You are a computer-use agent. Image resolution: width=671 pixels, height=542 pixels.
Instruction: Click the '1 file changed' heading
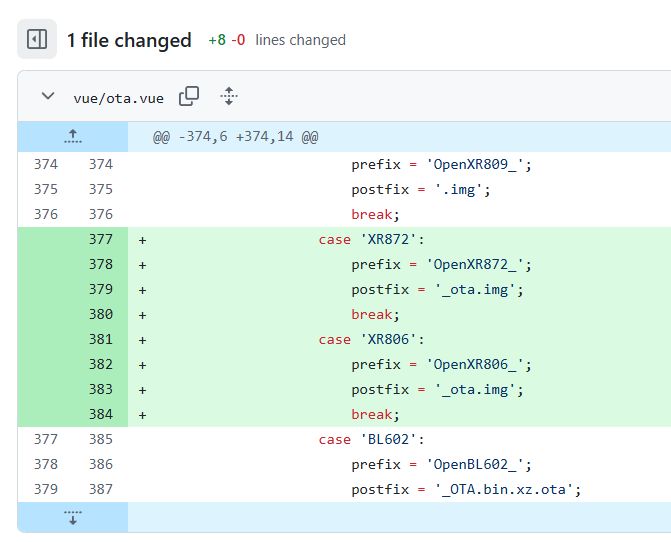pos(129,40)
